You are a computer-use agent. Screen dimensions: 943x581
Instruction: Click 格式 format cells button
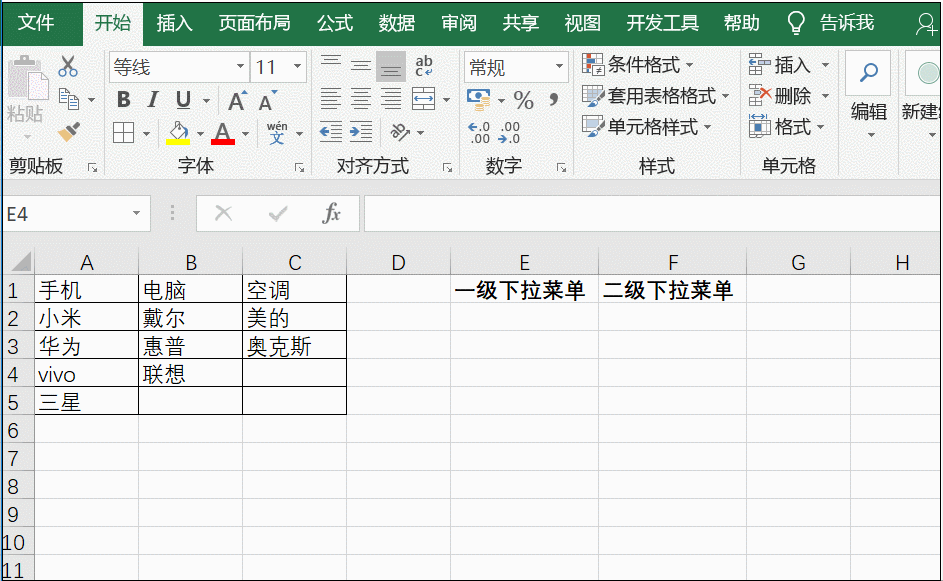[x=786, y=127]
